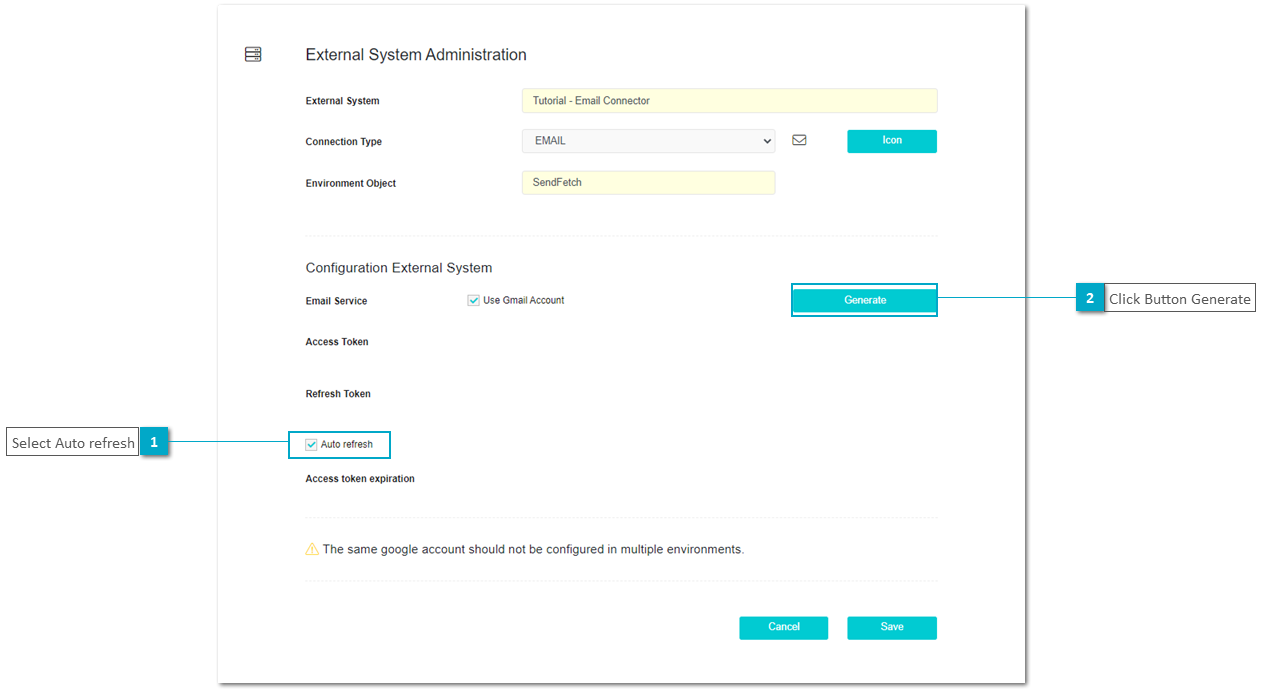Click the Environment Object SendFetch field
Image resolution: width=1267 pixels, height=692 pixels.
648,183
